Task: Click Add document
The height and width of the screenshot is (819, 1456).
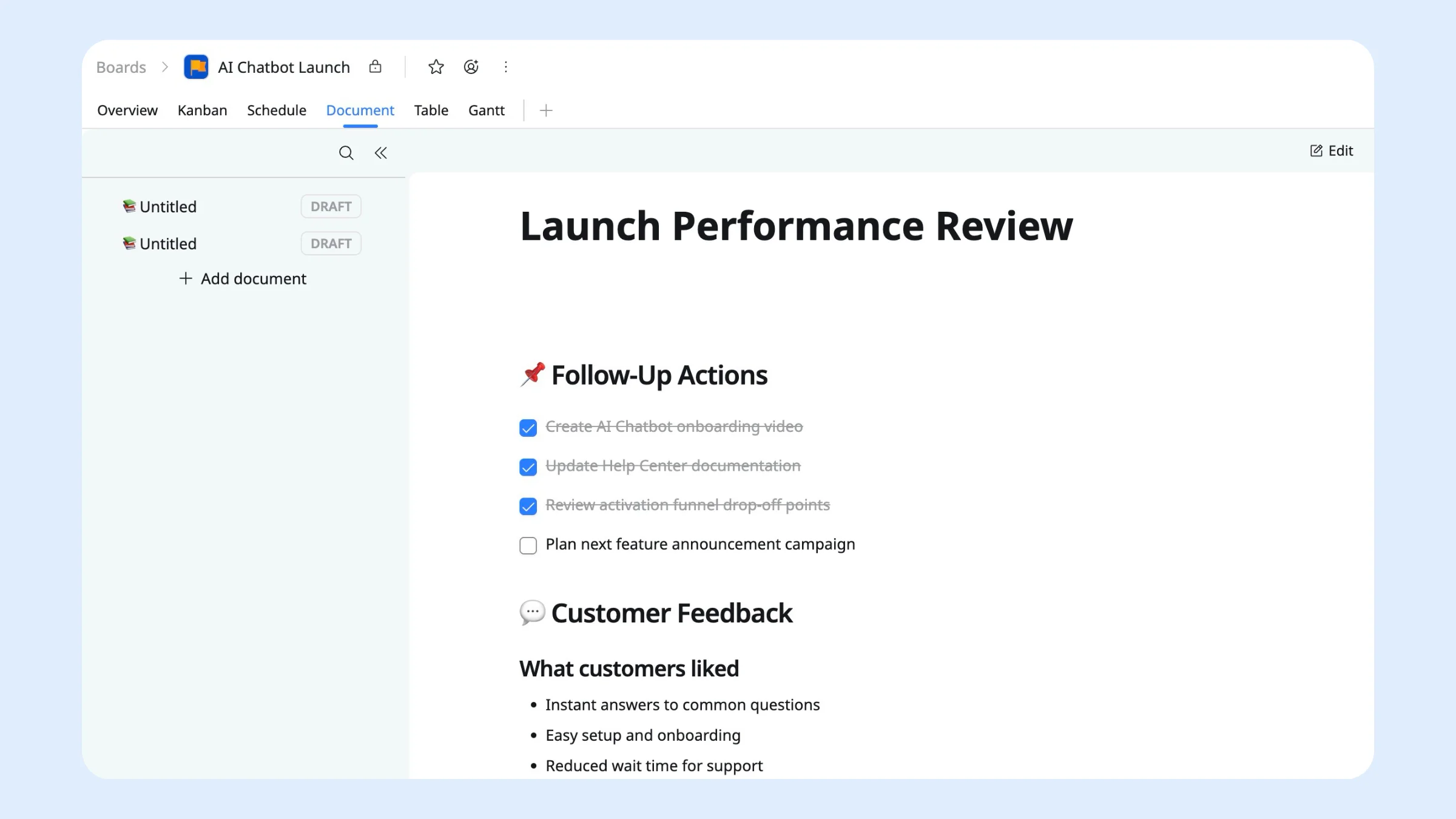Action: pos(243,279)
